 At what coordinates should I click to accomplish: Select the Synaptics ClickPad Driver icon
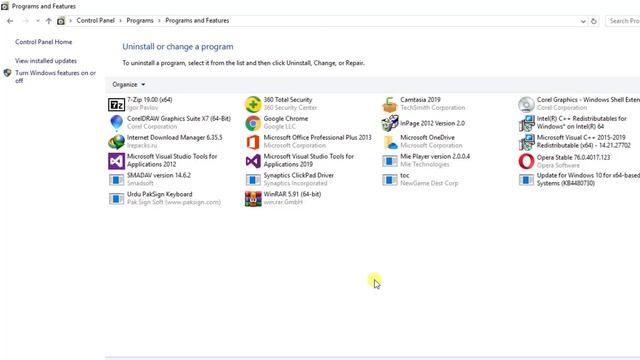click(253, 180)
